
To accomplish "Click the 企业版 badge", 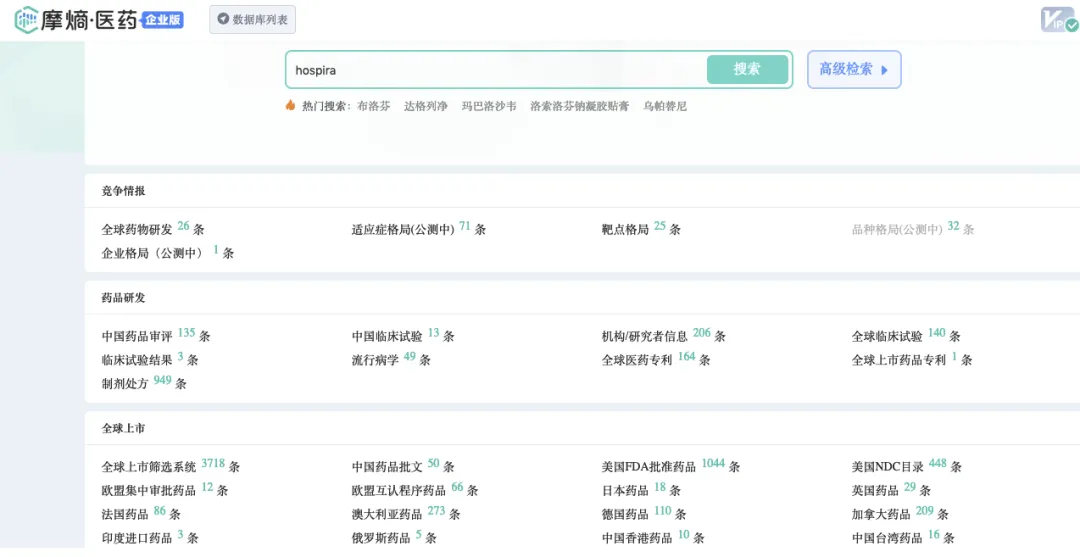I will coord(163,19).
